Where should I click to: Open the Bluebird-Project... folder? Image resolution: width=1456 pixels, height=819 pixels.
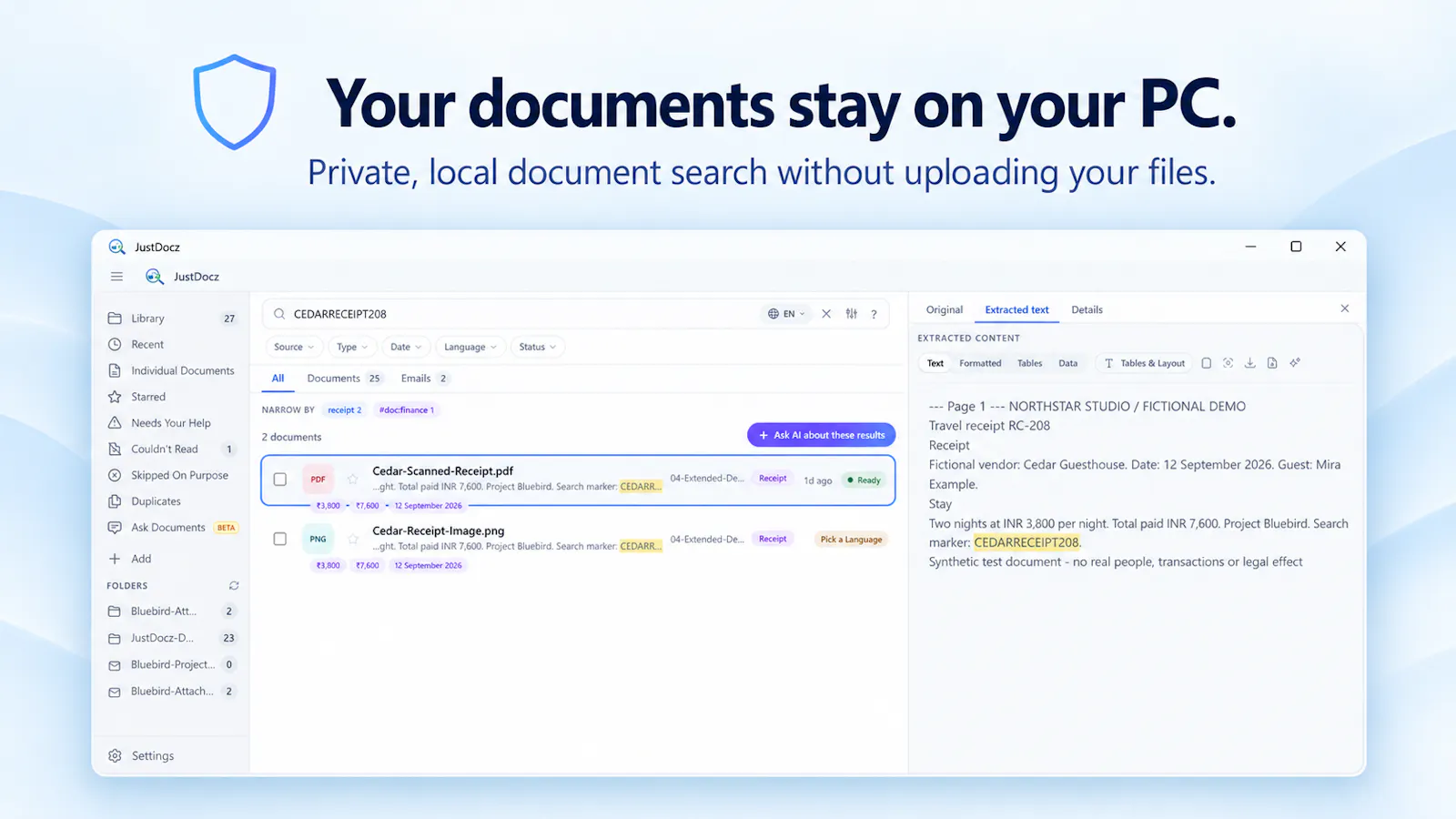[x=173, y=665]
